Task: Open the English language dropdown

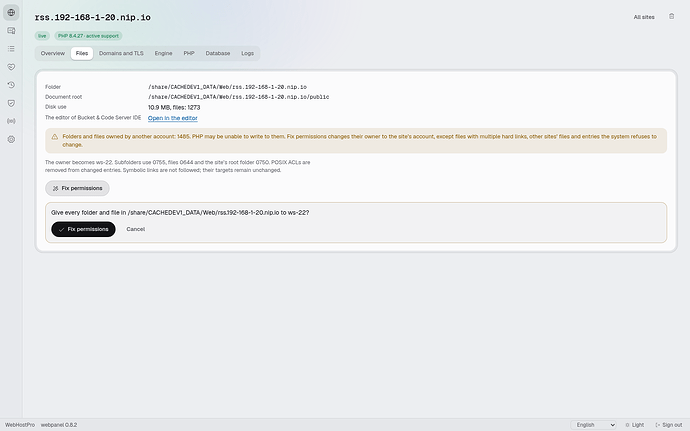Action: [x=595, y=425]
